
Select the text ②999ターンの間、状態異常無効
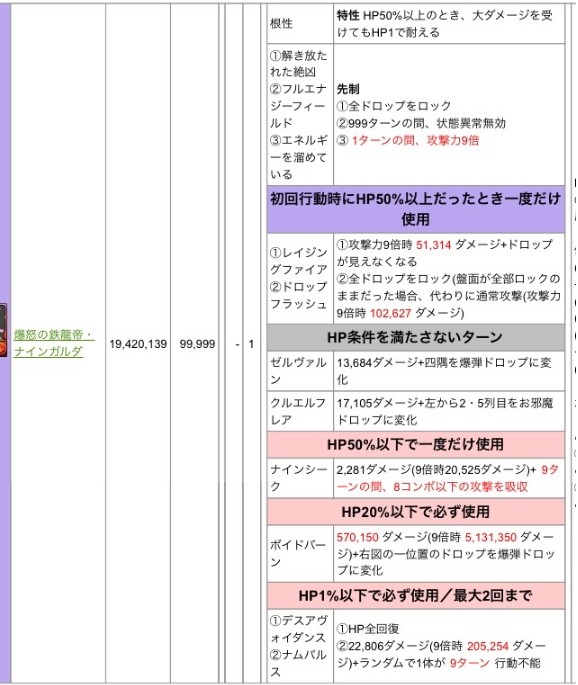click(421, 124)
